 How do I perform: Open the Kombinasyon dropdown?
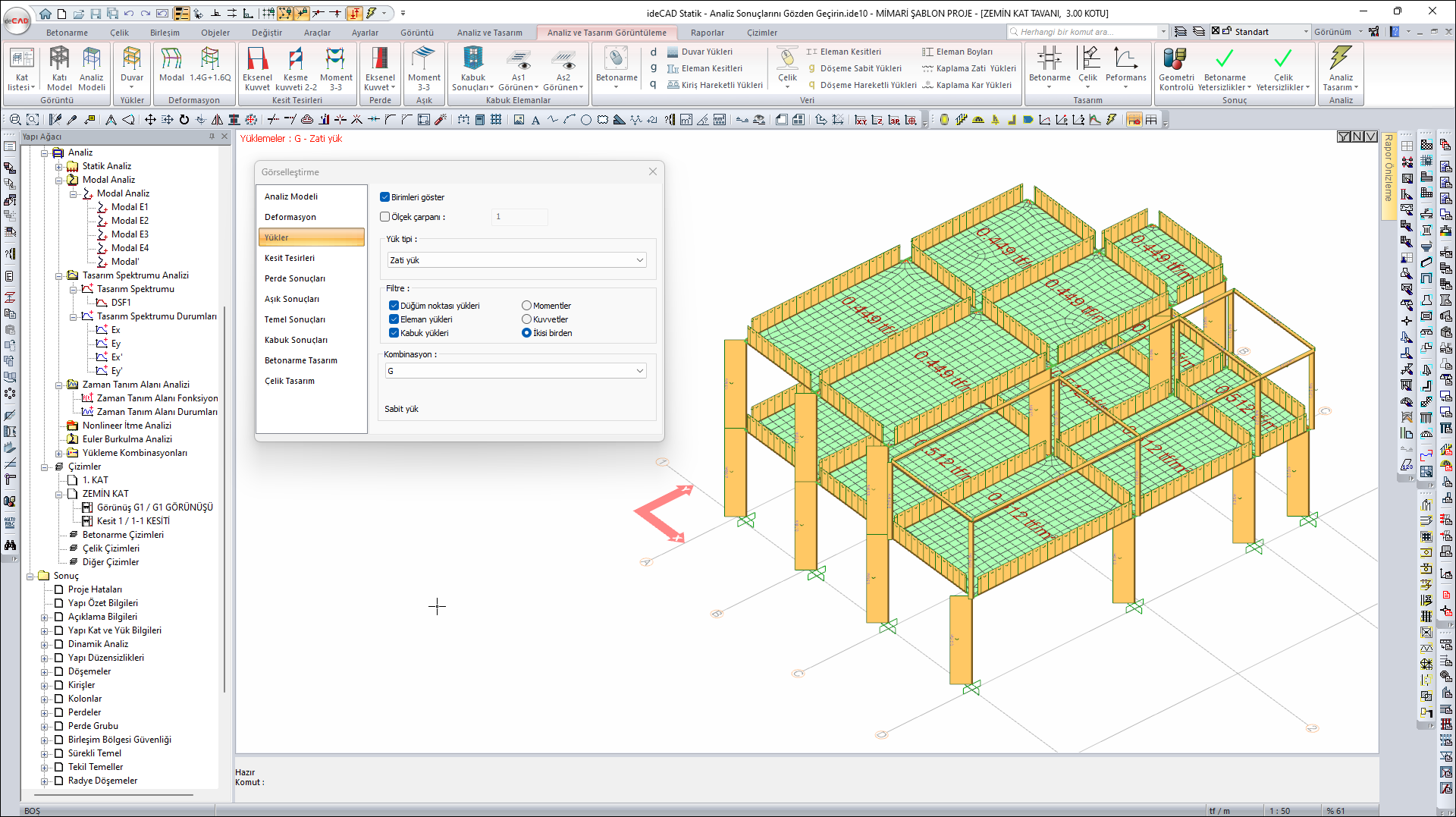[516, 371]
